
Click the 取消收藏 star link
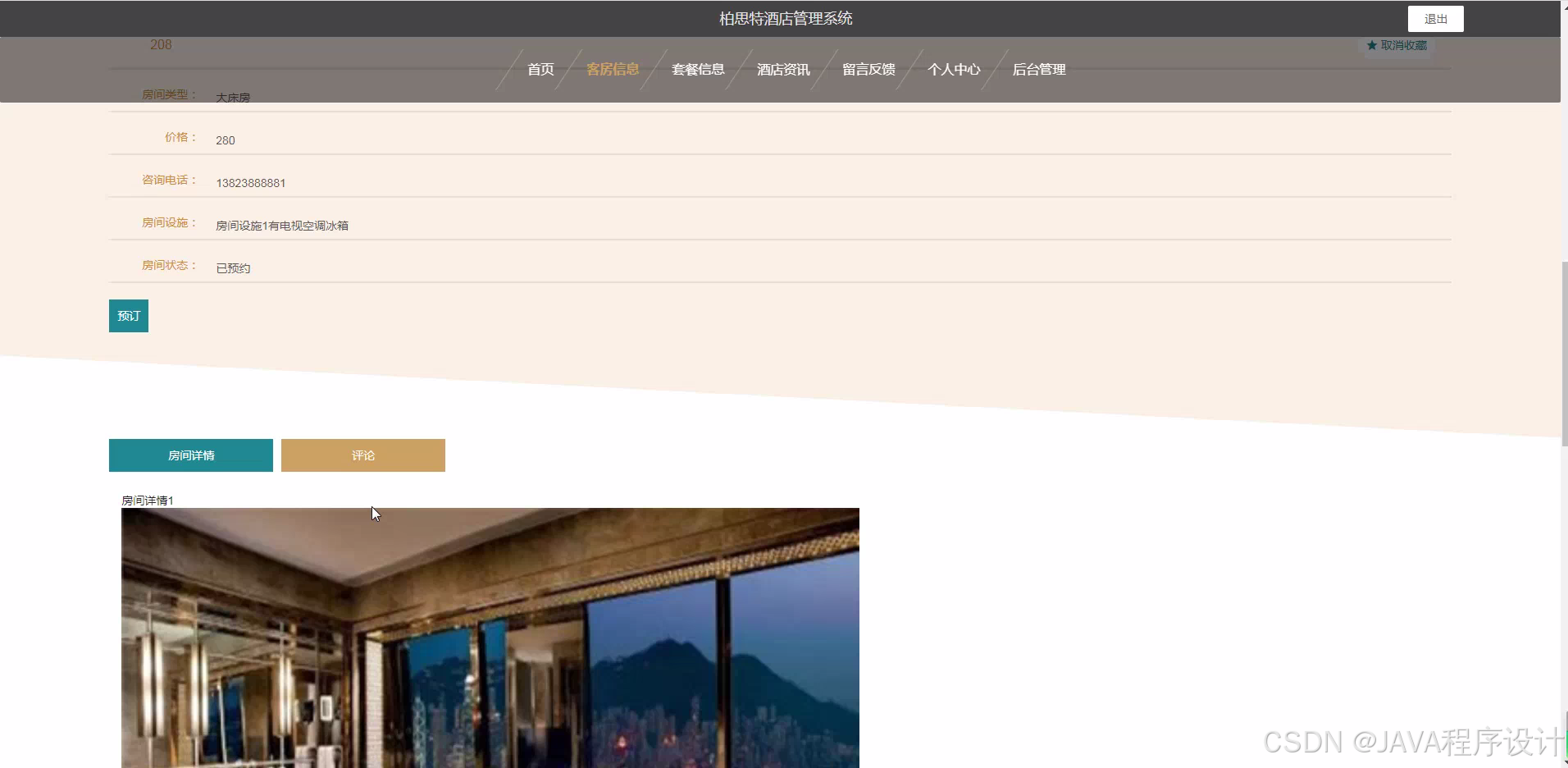click(1397, 45)
